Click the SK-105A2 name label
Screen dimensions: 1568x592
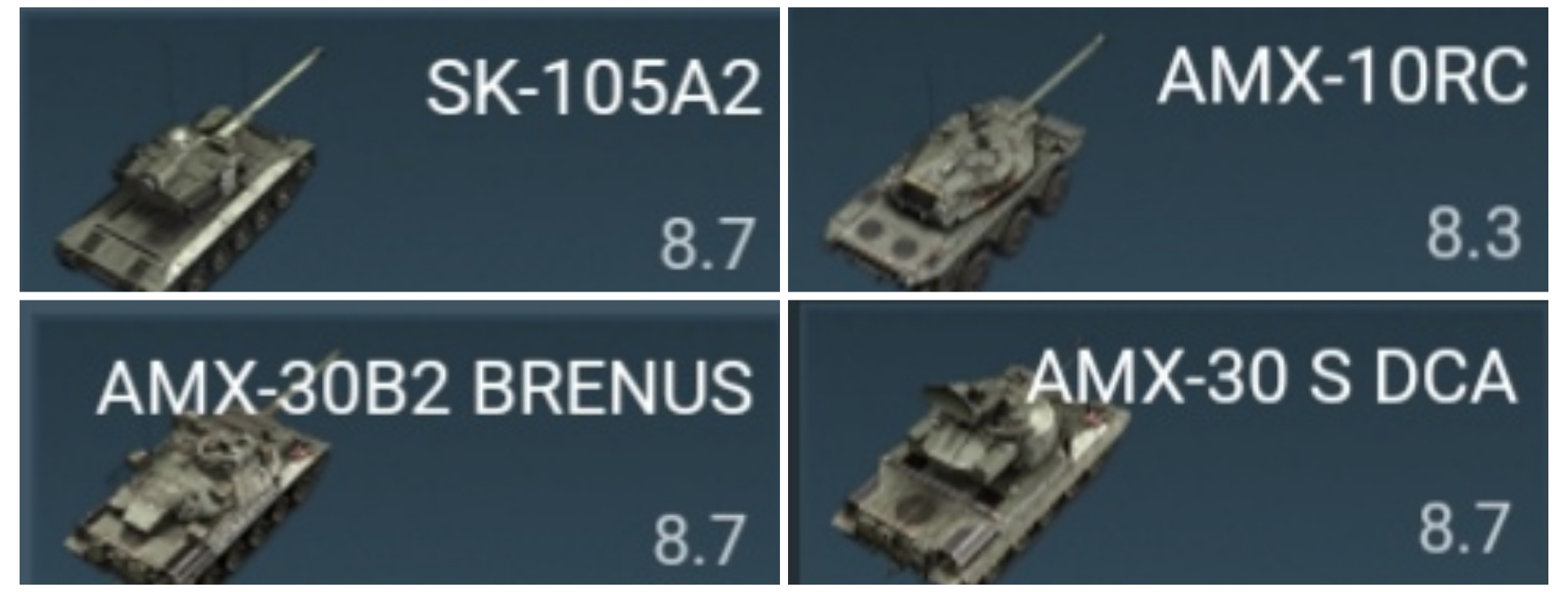[x=594, y=88]
